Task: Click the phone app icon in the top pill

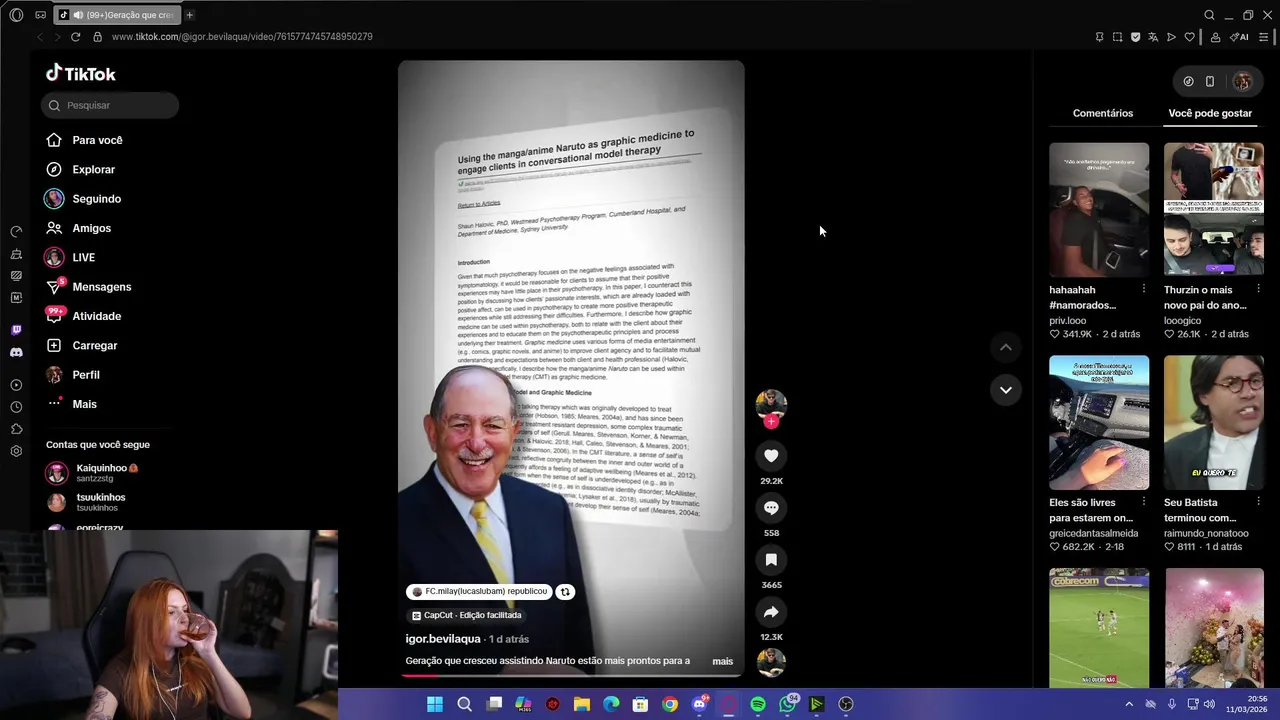Action: pyautogui.click(x=1210, y=82)
